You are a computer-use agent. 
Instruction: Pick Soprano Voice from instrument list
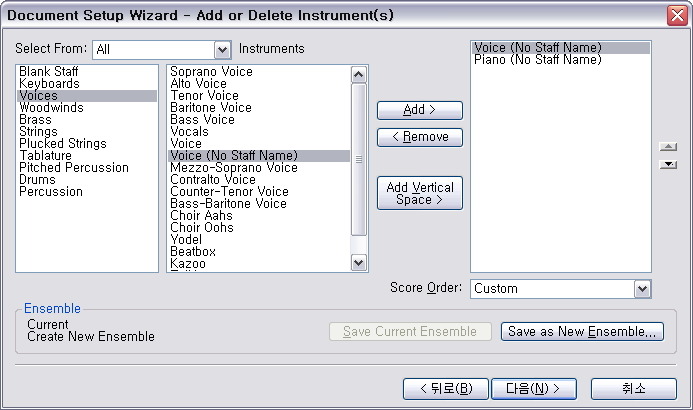point(211,72)
